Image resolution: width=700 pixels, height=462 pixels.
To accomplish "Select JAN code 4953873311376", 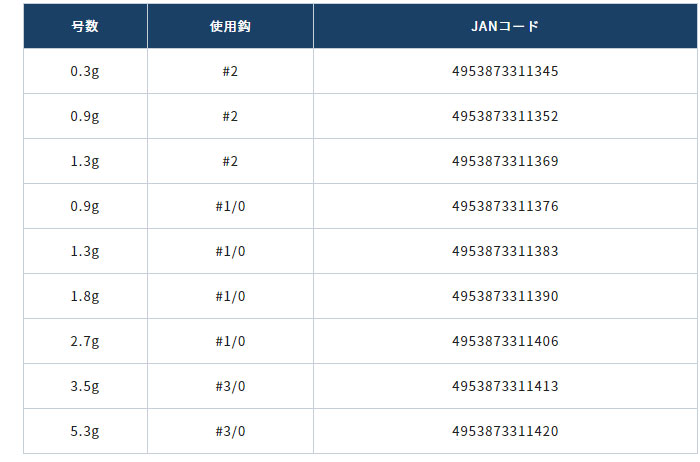I will click(x=505, y=206).
